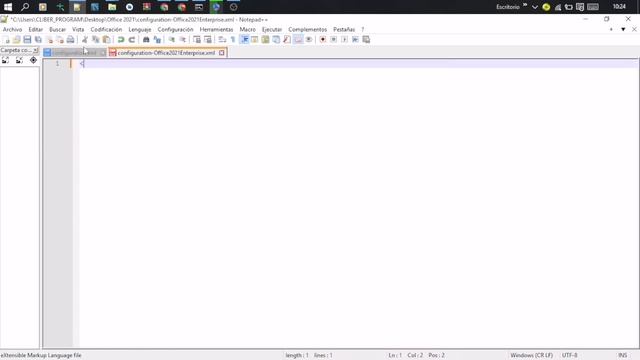Locate current file in workspace panel
Image resolution: width=640 pixels, height=360 pixels.
point(33,60)
